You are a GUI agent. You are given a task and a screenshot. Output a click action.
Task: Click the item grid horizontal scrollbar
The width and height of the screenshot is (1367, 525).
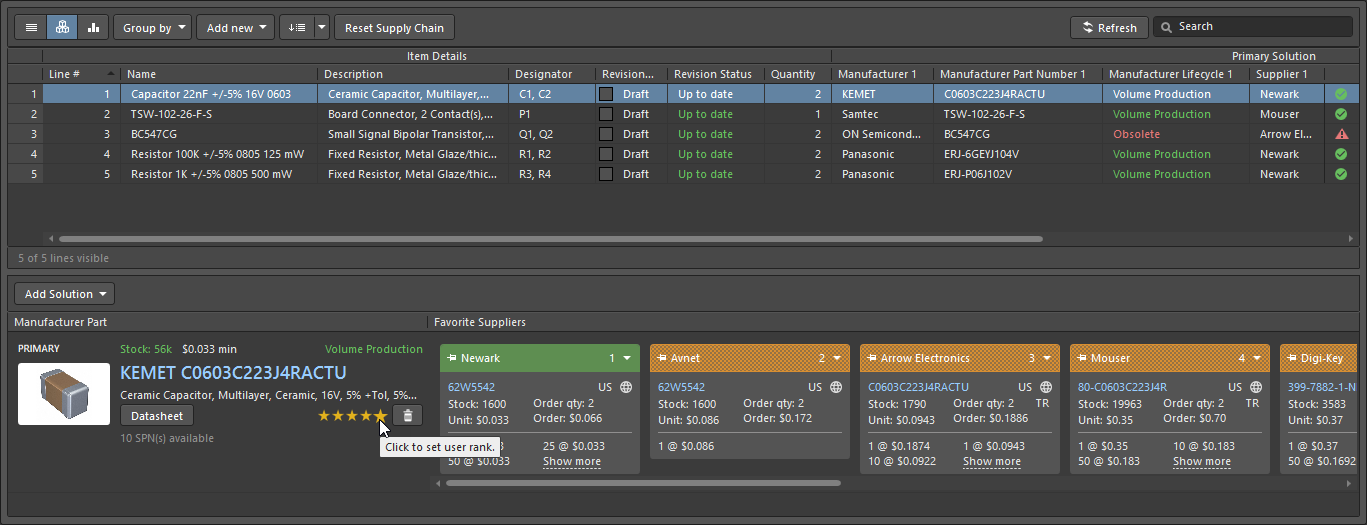point(550,239)
